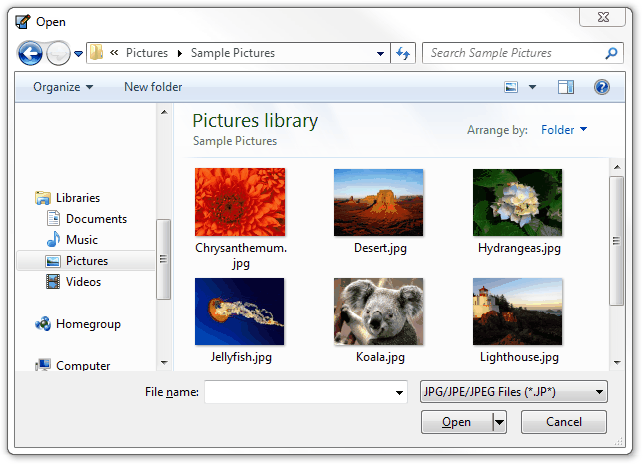Screen dimensions: 643x464
Task: Open the Arrange by Folder dropdown
Action: point(564,130)
